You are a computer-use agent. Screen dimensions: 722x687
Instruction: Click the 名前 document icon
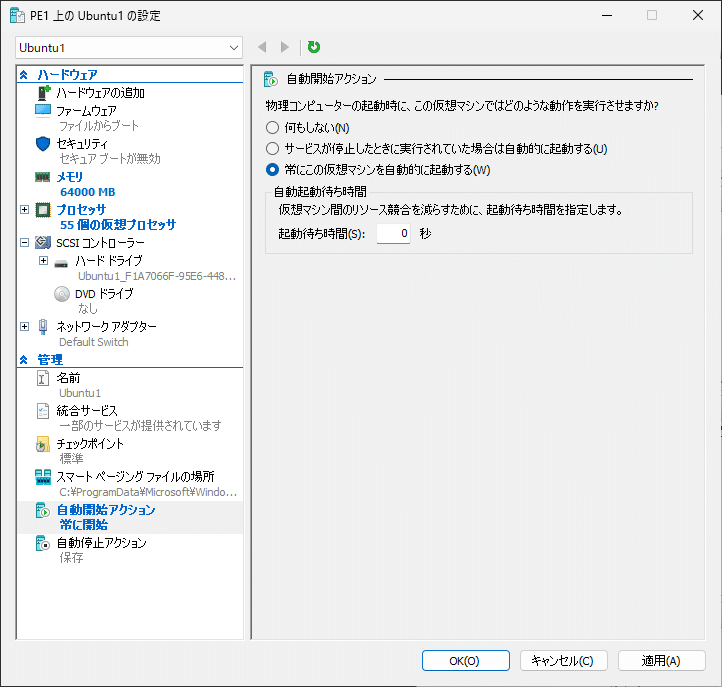coord(43,378)
